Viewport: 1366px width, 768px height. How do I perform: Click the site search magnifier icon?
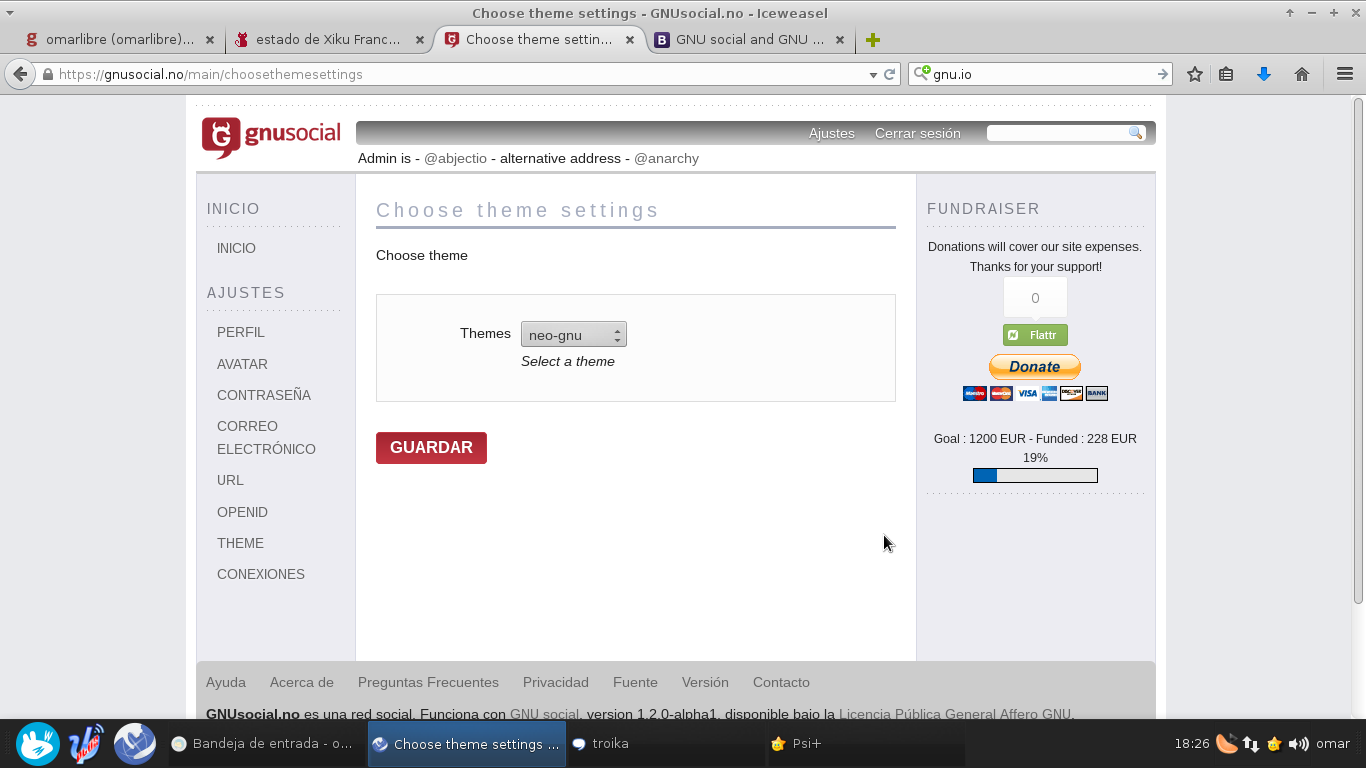pos(1135,133)
